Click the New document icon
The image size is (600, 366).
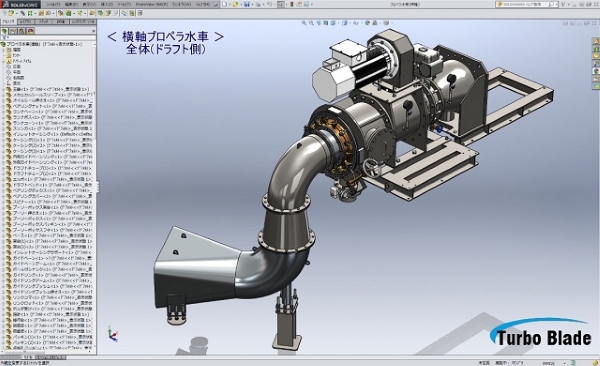tap(225, 4)
